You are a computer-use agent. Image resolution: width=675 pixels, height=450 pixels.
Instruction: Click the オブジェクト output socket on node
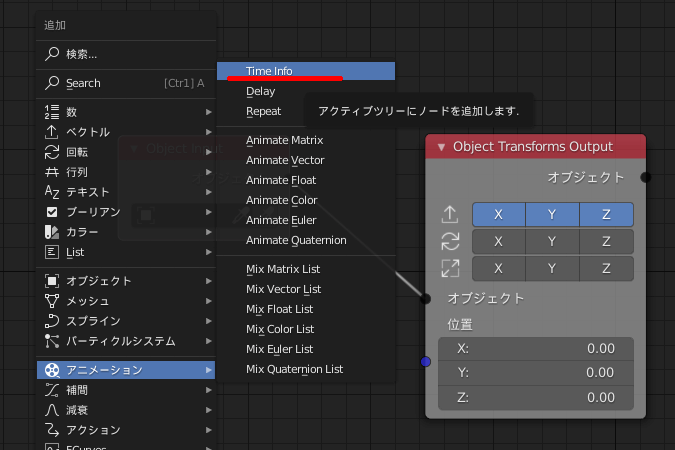coord(645,177)
